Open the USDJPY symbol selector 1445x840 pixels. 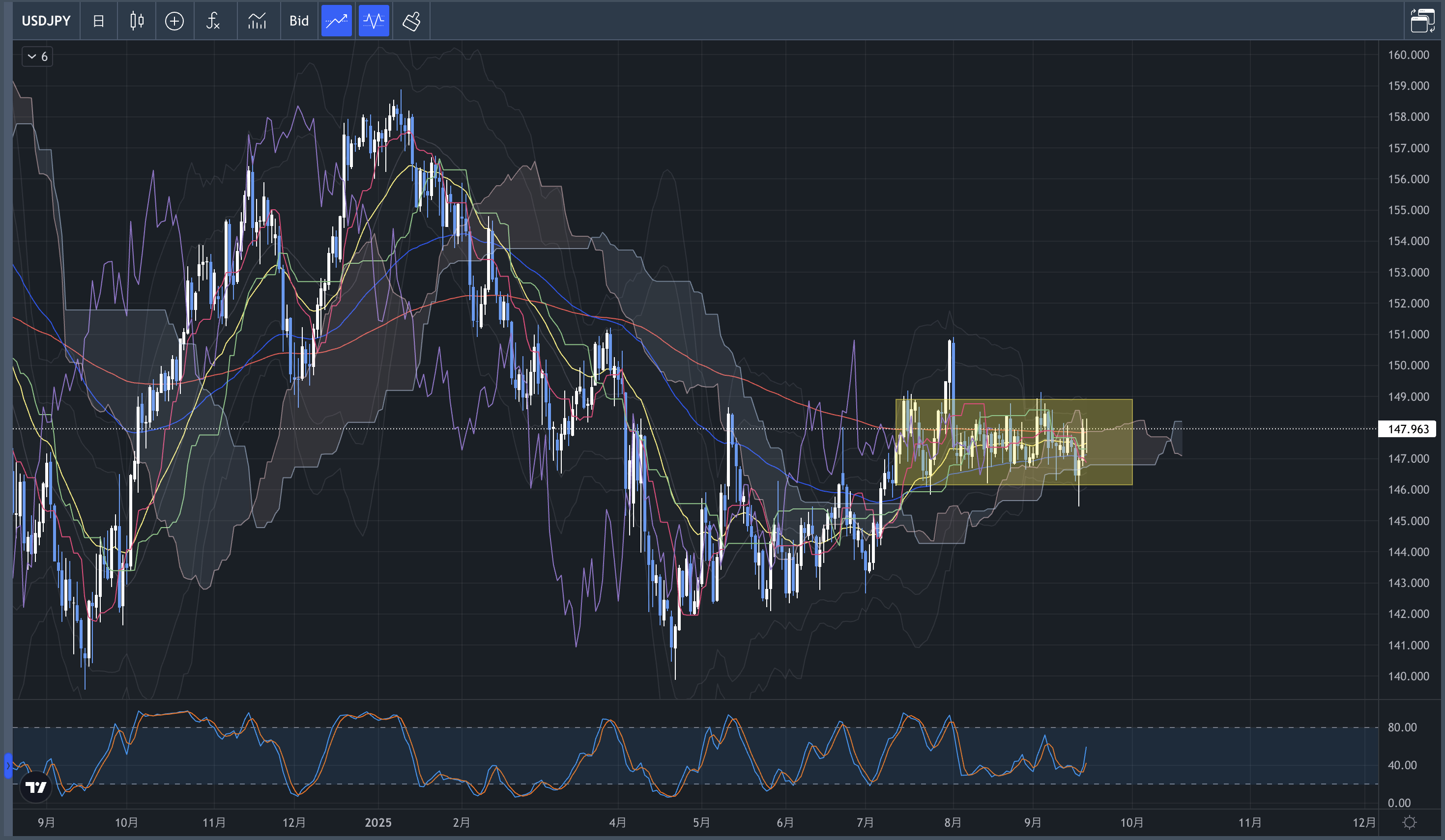click(46, 21)
